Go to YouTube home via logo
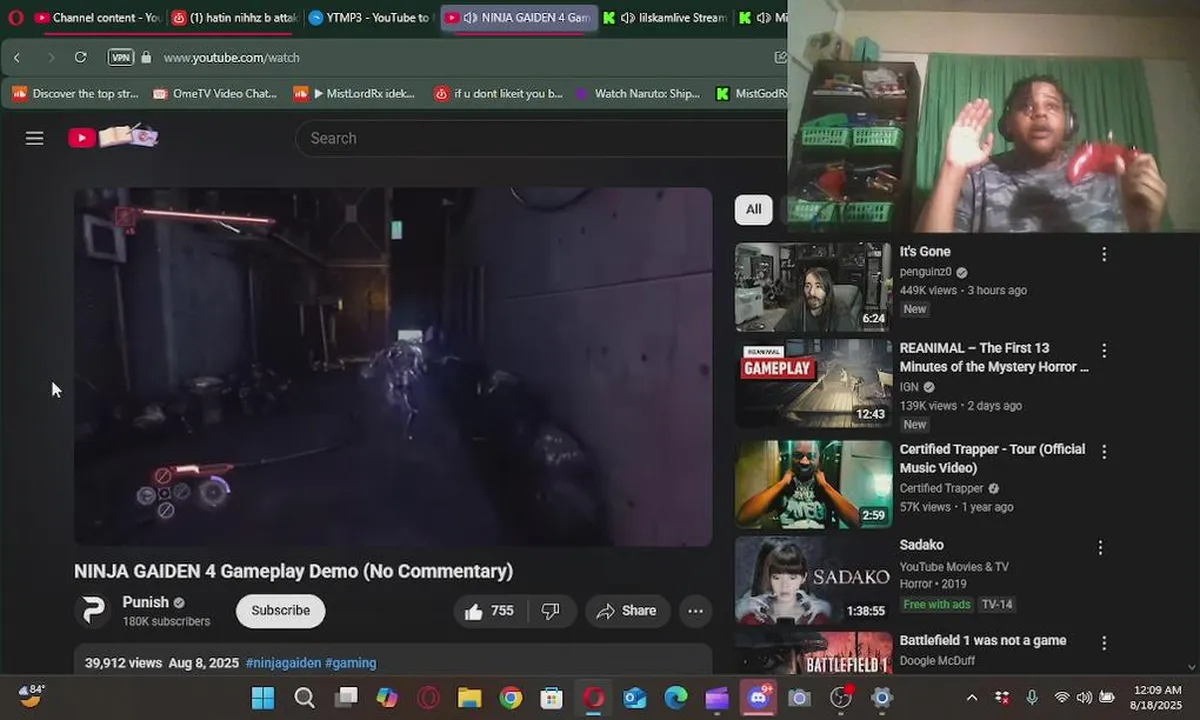Image resolution: width=1200 pixels, height=720 pixels. click(x=112, y=137)
